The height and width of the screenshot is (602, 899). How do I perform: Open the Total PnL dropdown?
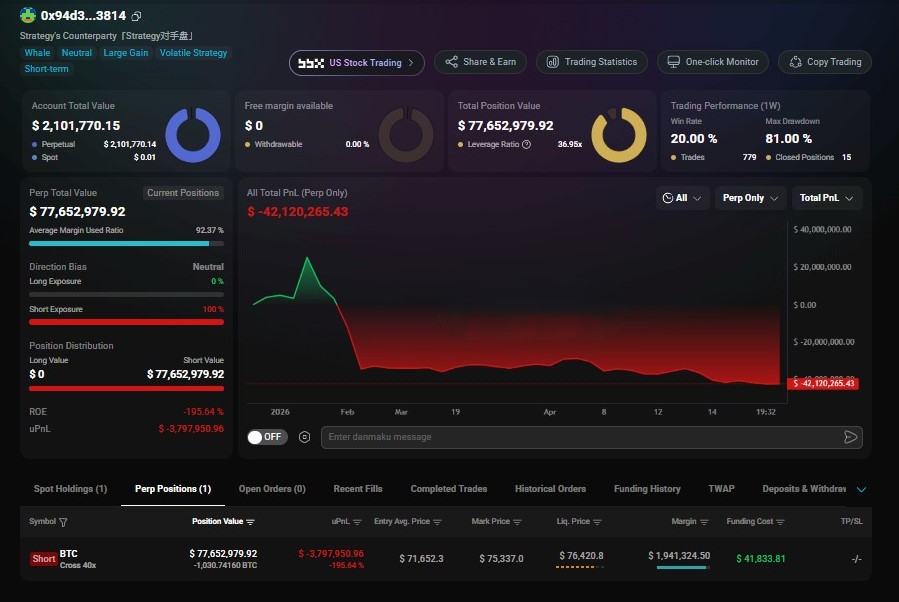[827, 198]
